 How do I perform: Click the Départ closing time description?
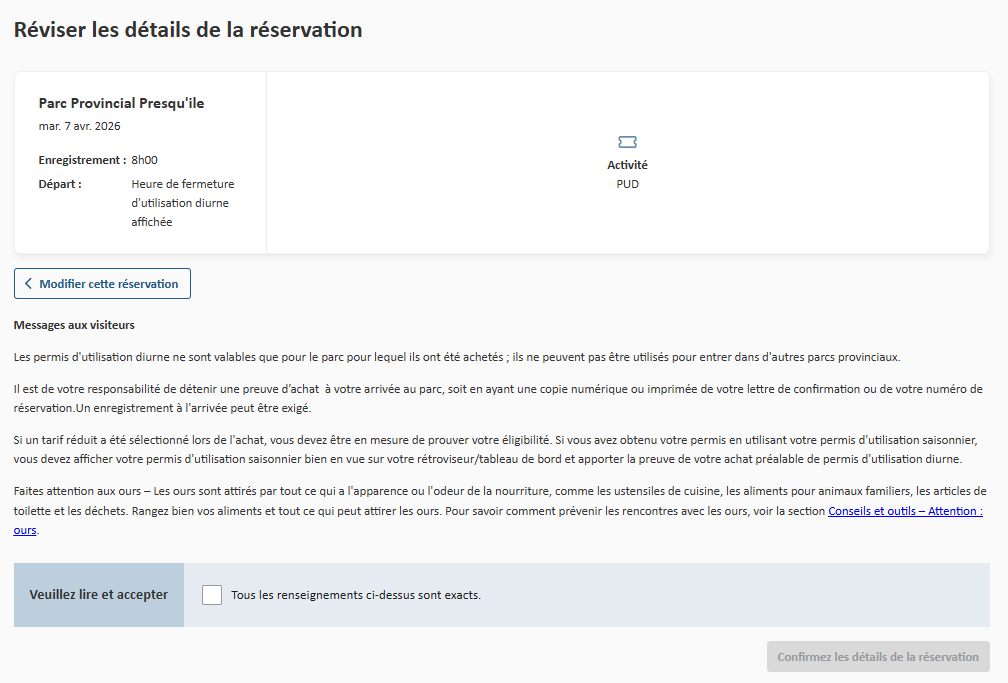point(184,203)
